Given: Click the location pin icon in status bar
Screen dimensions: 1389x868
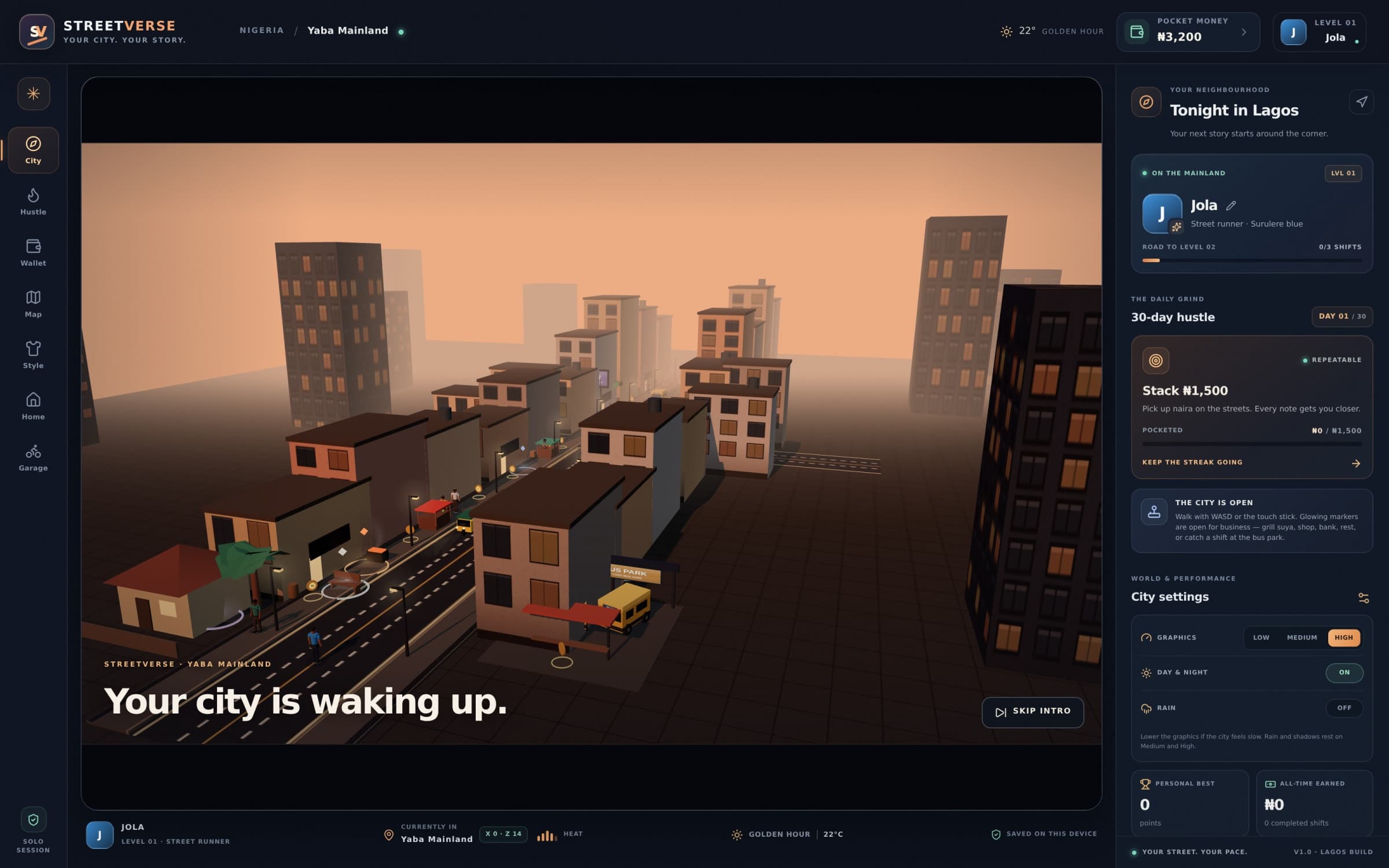Looking at the screenshot, I should (x=389, y=835).
